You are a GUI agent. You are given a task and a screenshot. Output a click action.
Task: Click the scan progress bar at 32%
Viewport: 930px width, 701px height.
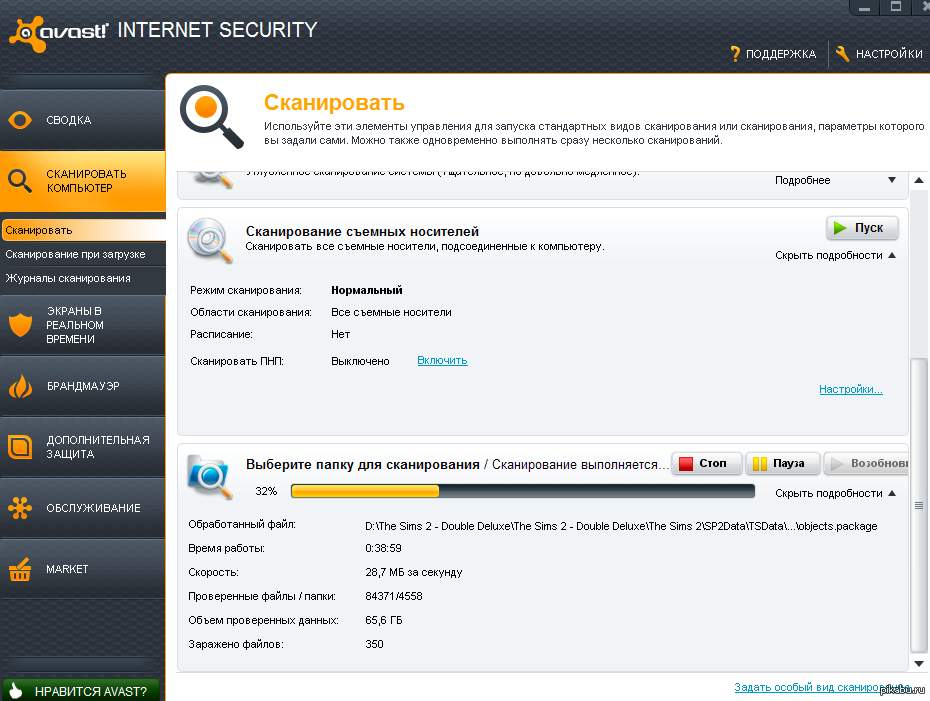point(522,491)
